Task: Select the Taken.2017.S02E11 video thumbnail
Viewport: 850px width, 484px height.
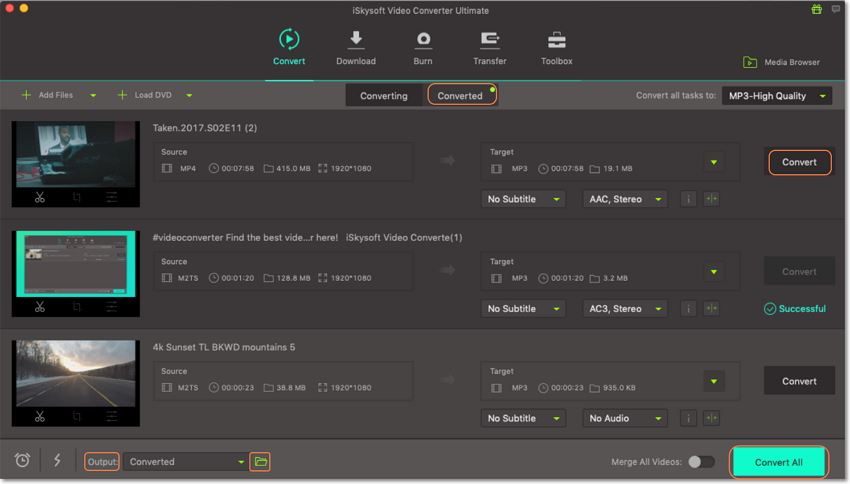Action: point(76,152)
